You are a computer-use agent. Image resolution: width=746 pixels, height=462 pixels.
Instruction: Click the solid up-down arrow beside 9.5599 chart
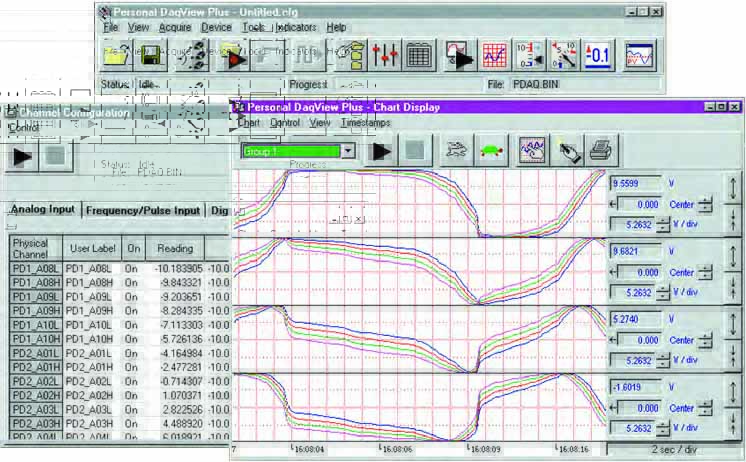pyautogui.click(x=733, y=187)
